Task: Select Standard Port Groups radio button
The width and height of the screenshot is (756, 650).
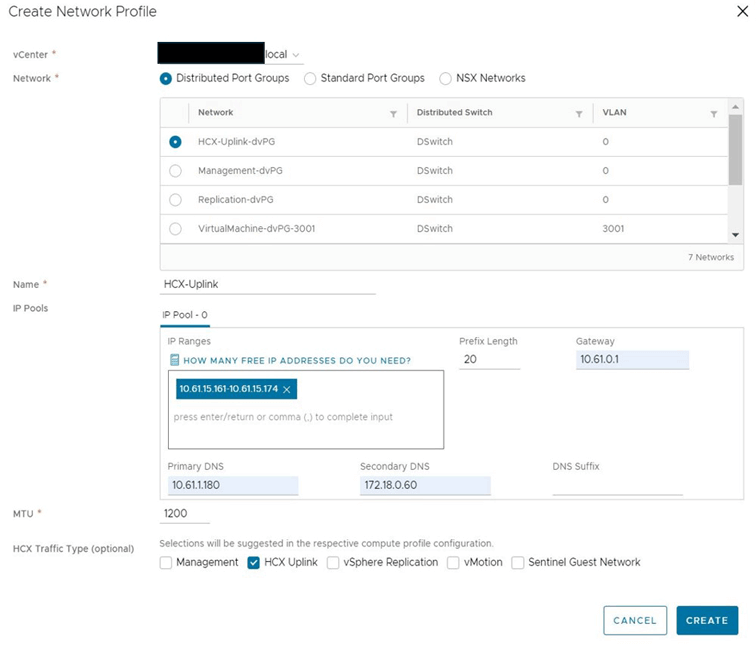Action: 310,79
